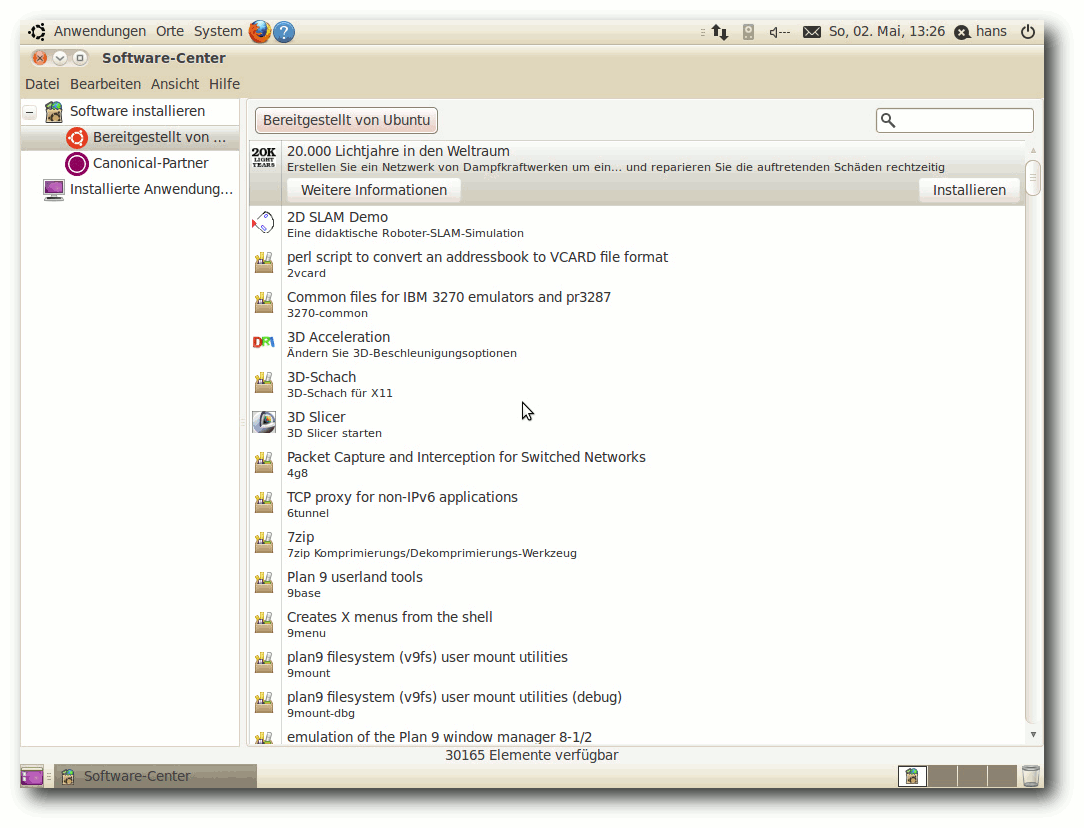Open the trash icon in bottom panel
The image size is (1084, 828).
tap(1031, 776)
